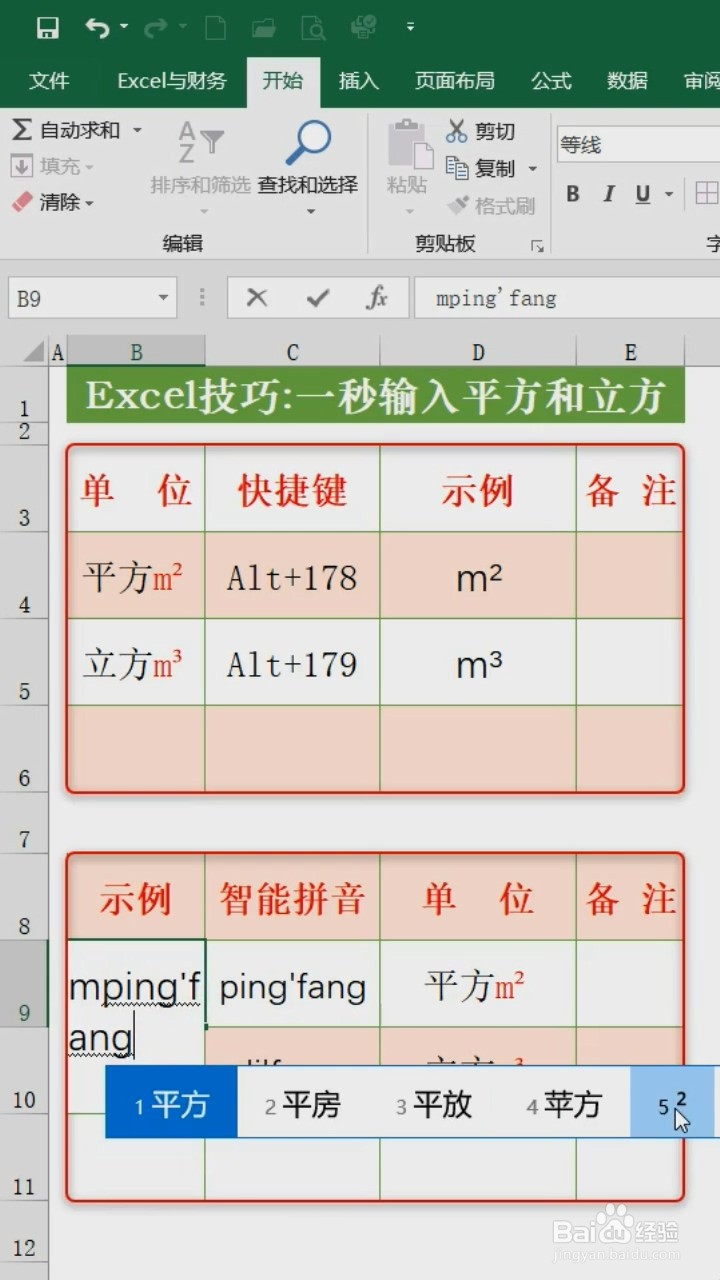This screenshot has width=720, height=1280.
Task: Click cell containing Alt+178
Action: pos(292,576)
